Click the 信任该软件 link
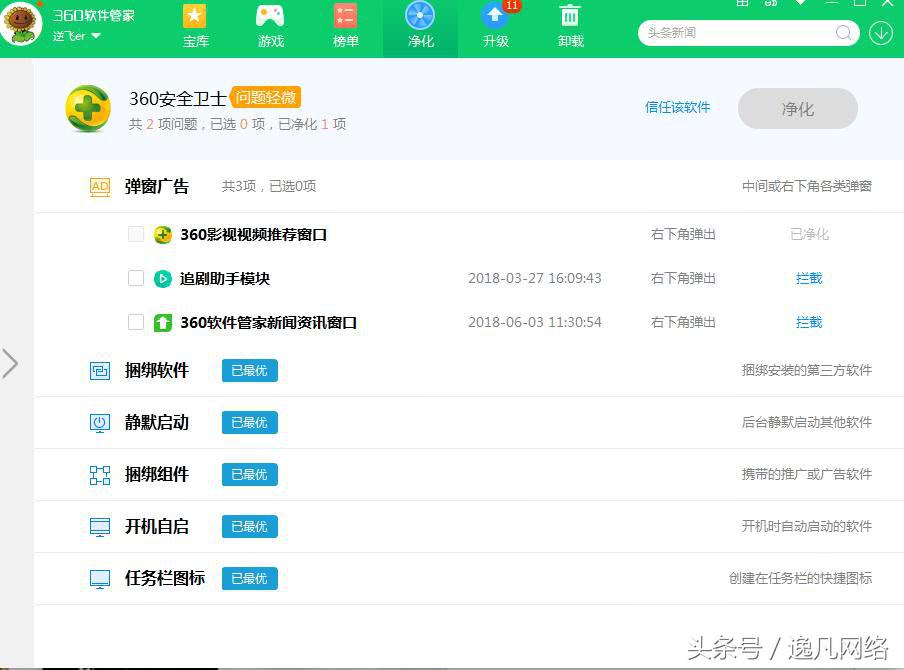This screenshot has width=904, height=670. 677,107
